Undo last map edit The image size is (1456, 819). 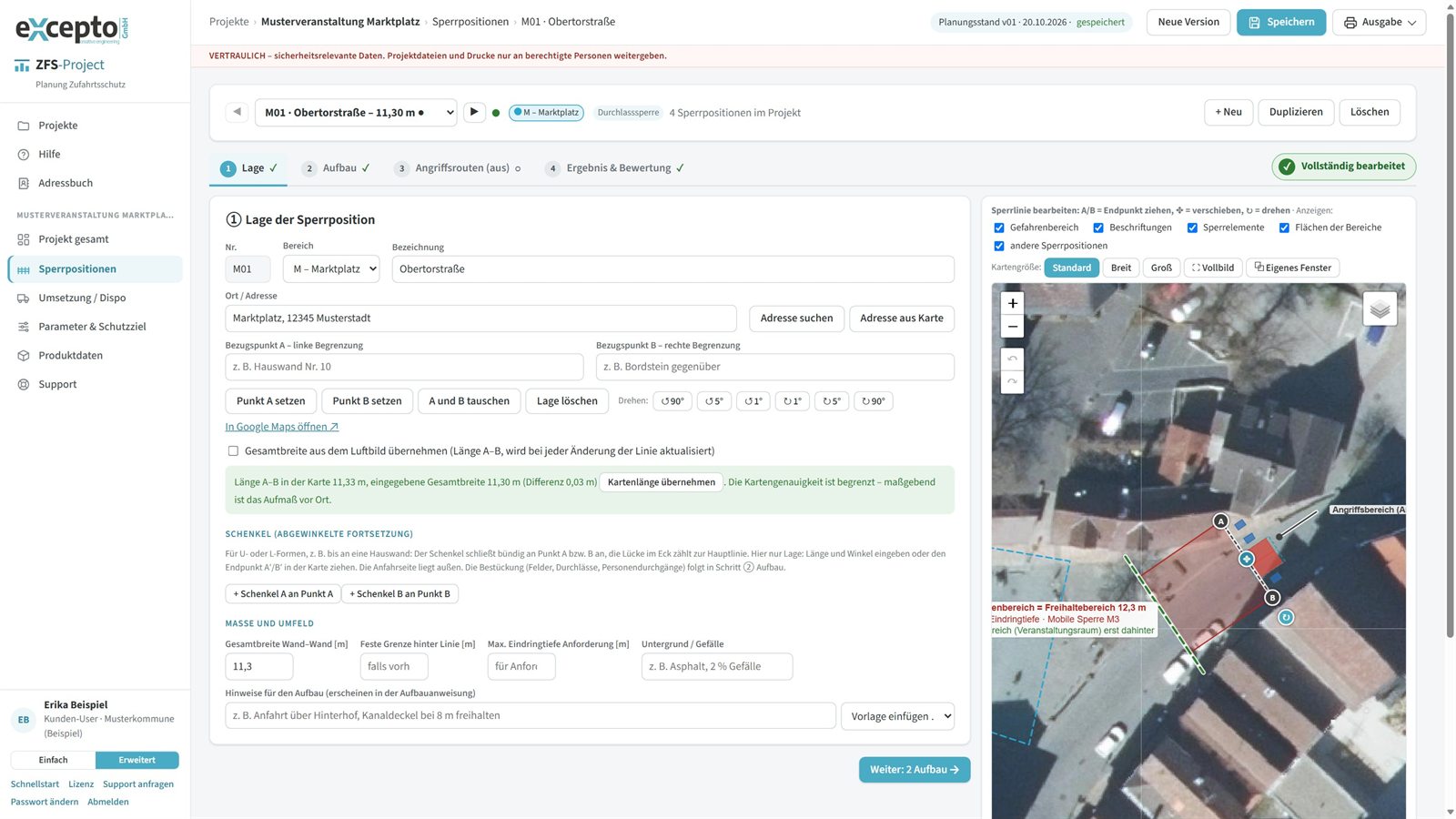1012,359
